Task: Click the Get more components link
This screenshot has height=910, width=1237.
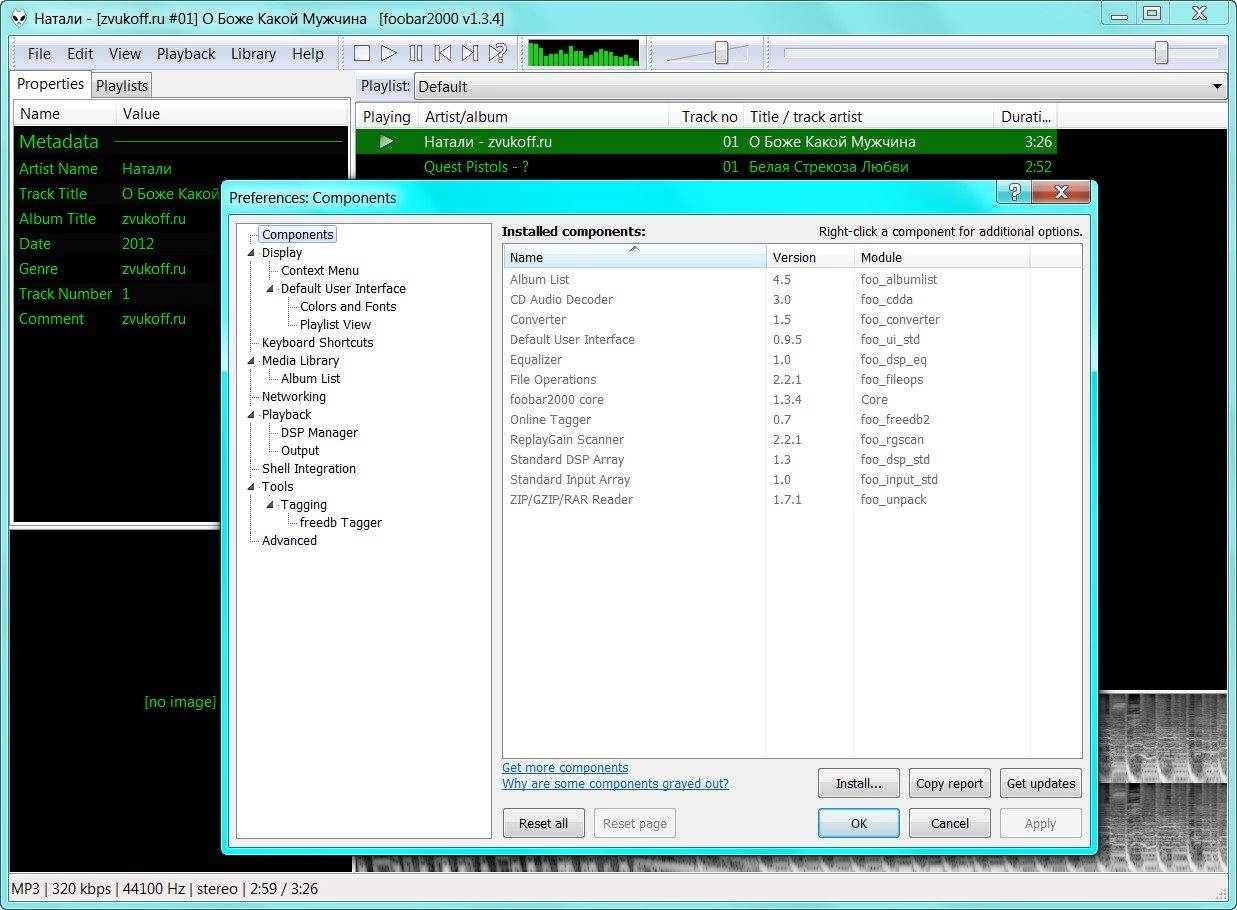Action: (x=565, y=768)
